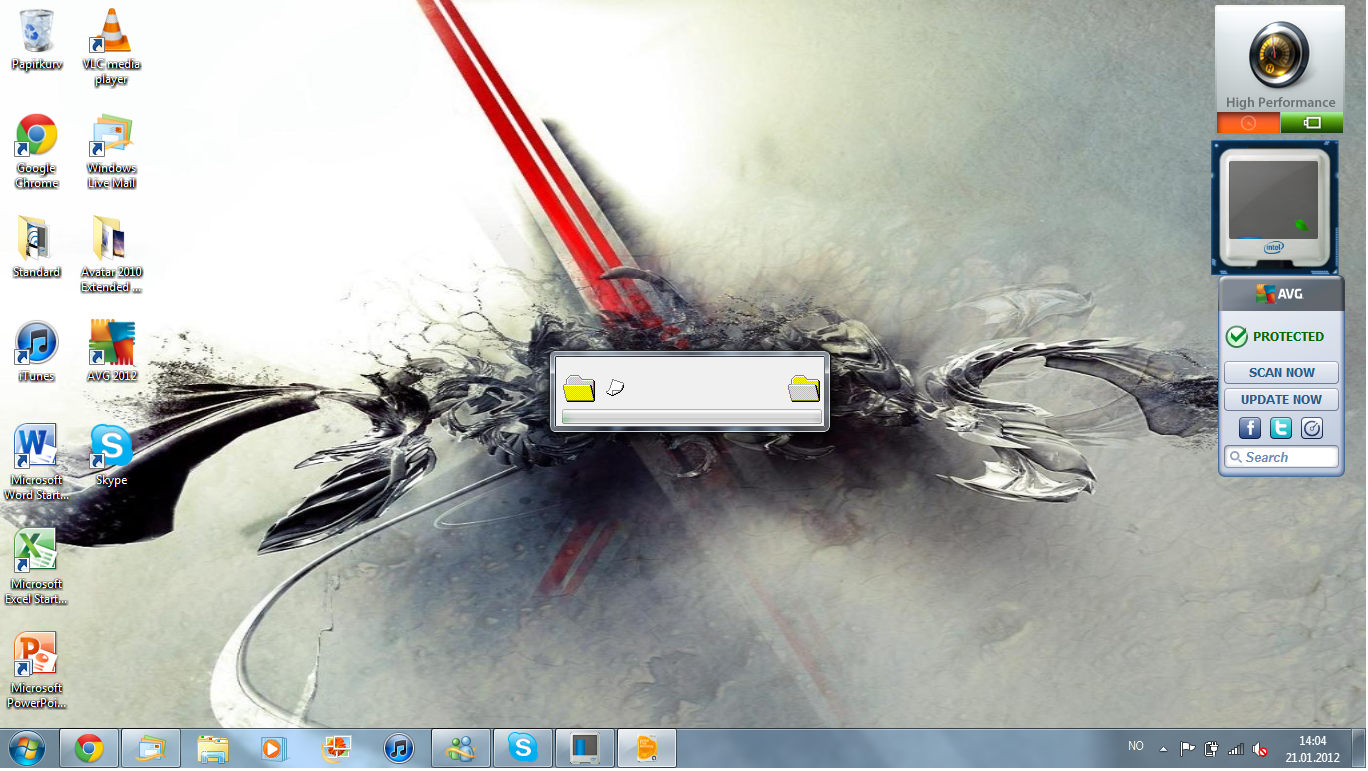
Task: Open Windows Explorer from the taskbar
Action: pos(213,748)
